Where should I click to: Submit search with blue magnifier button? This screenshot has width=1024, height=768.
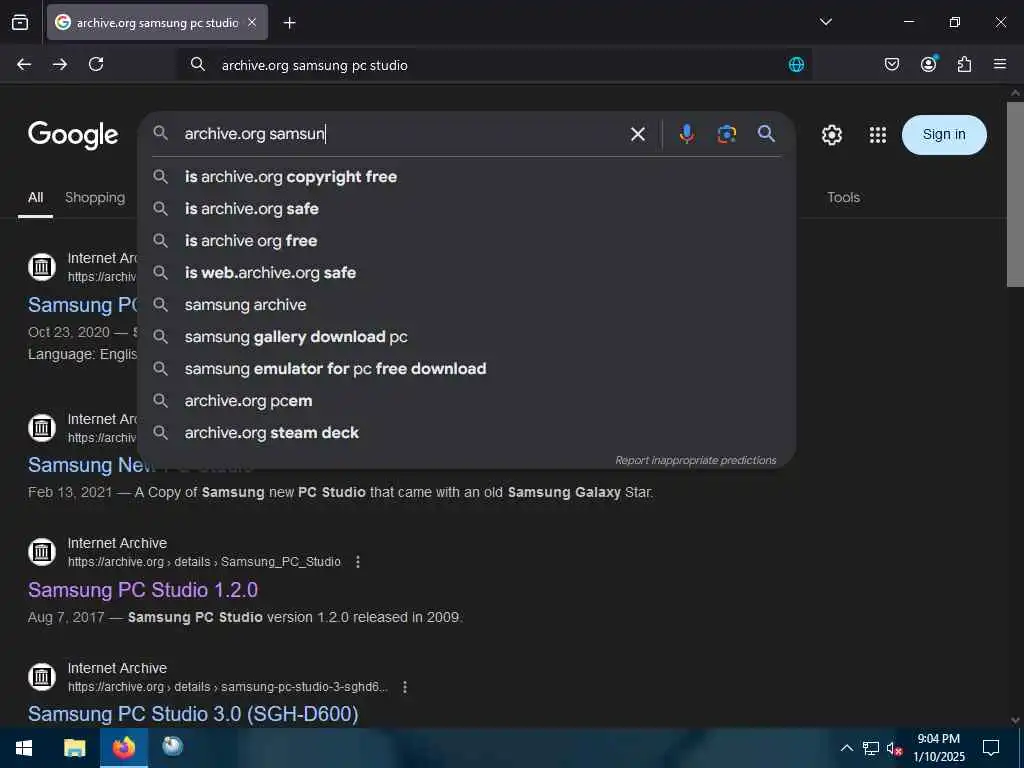click(x=766, y=134)
